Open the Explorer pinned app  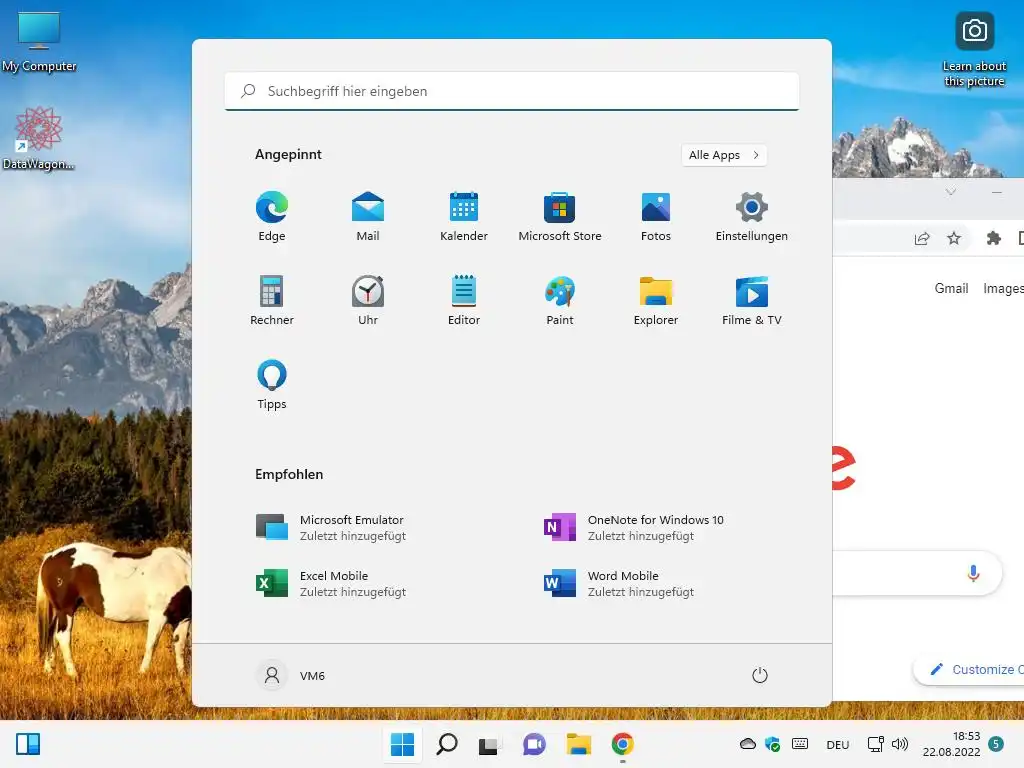656,300
